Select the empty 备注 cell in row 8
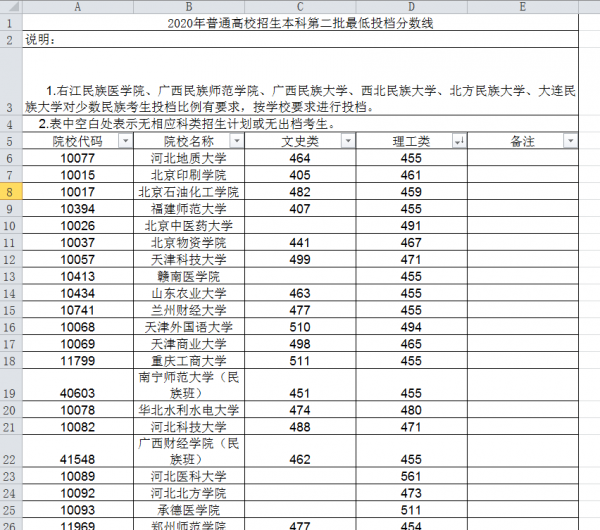Screen dimensions: 600x530 tap(523, 192)
